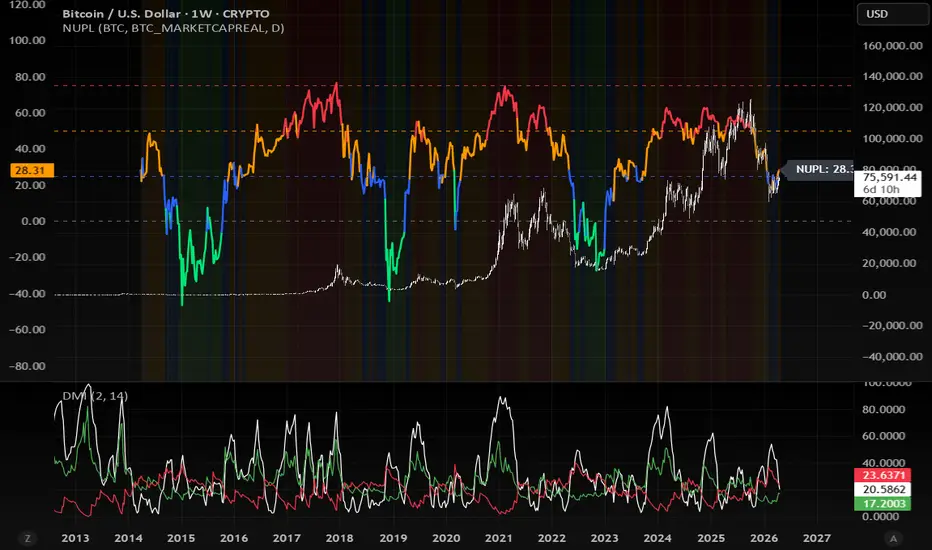Click 40,000.00 on the right price scale

pyautogui.click(x=889, y=232)
